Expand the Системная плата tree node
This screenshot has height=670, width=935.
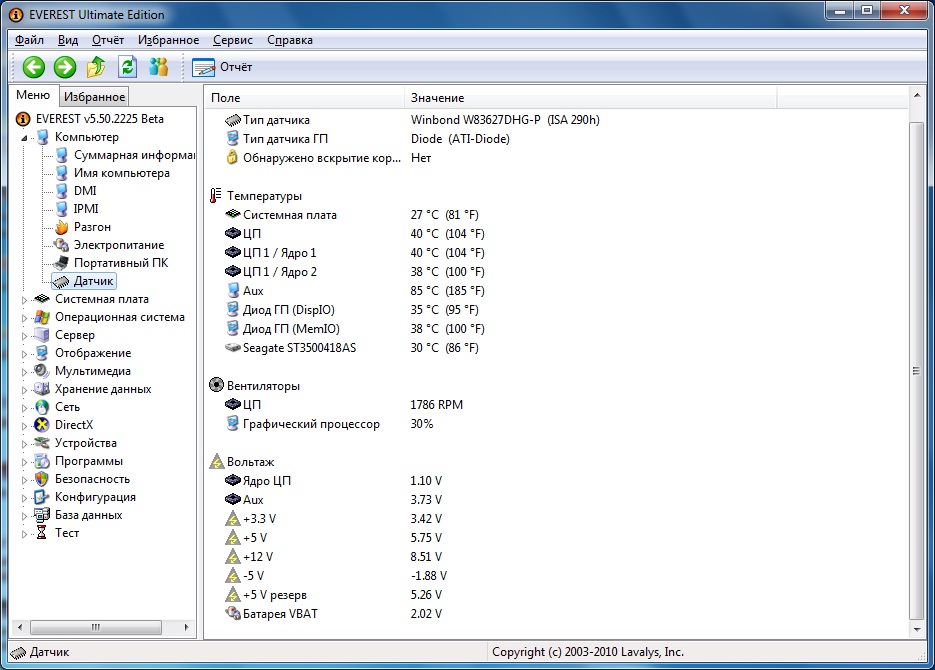coord(25,299)
